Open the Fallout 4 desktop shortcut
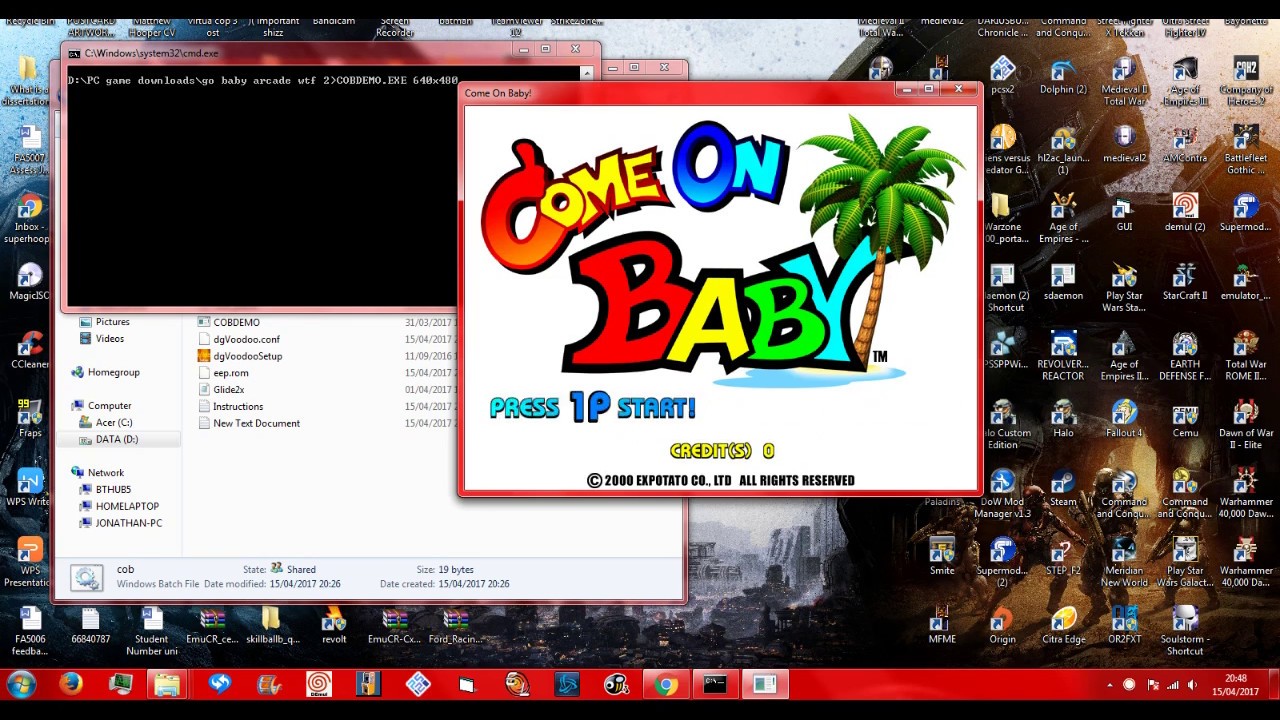This screenshot has width=1280, height=720. pos(1124,419)
